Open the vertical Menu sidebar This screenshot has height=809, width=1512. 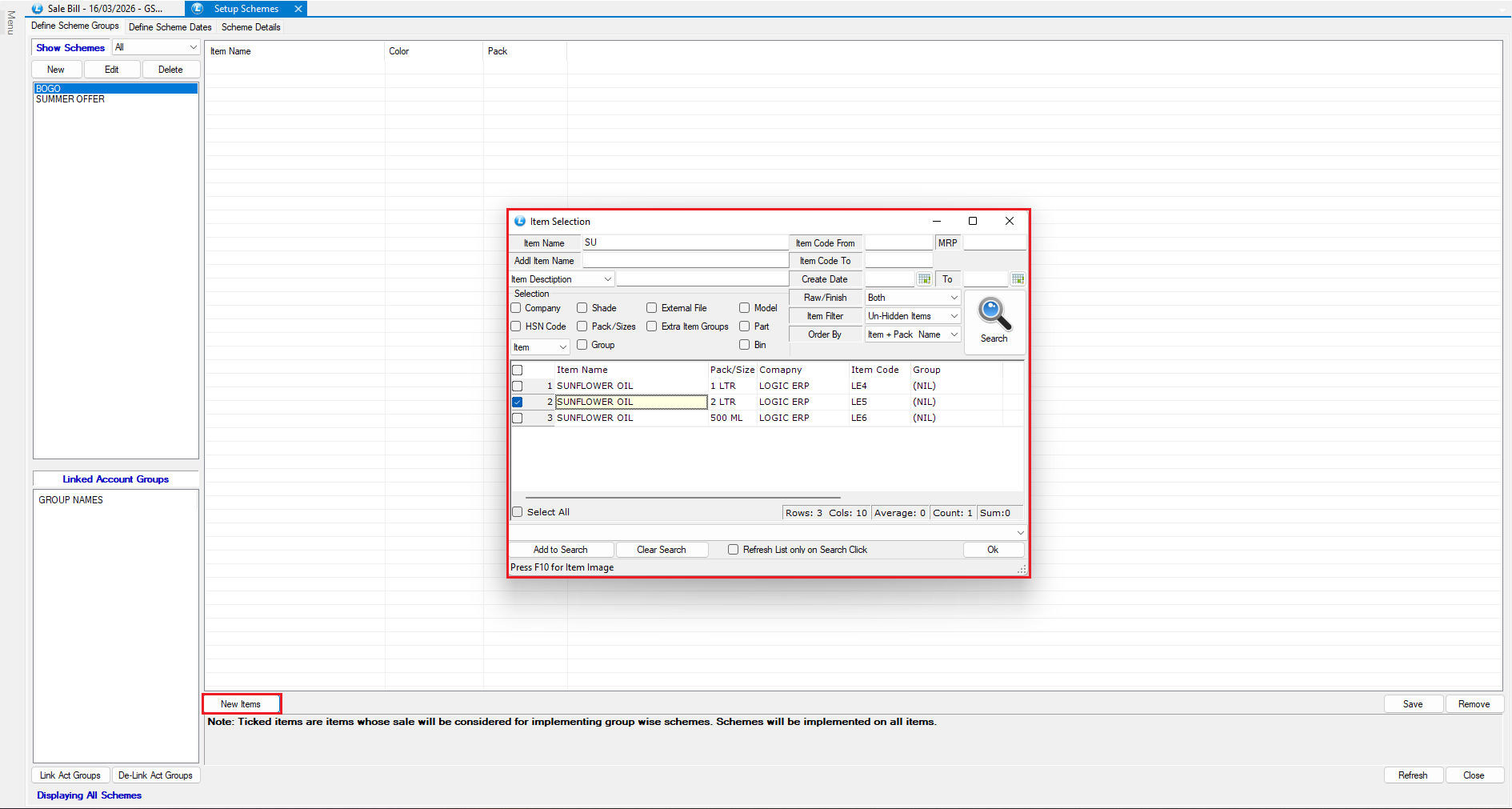(x=10, y=22)
